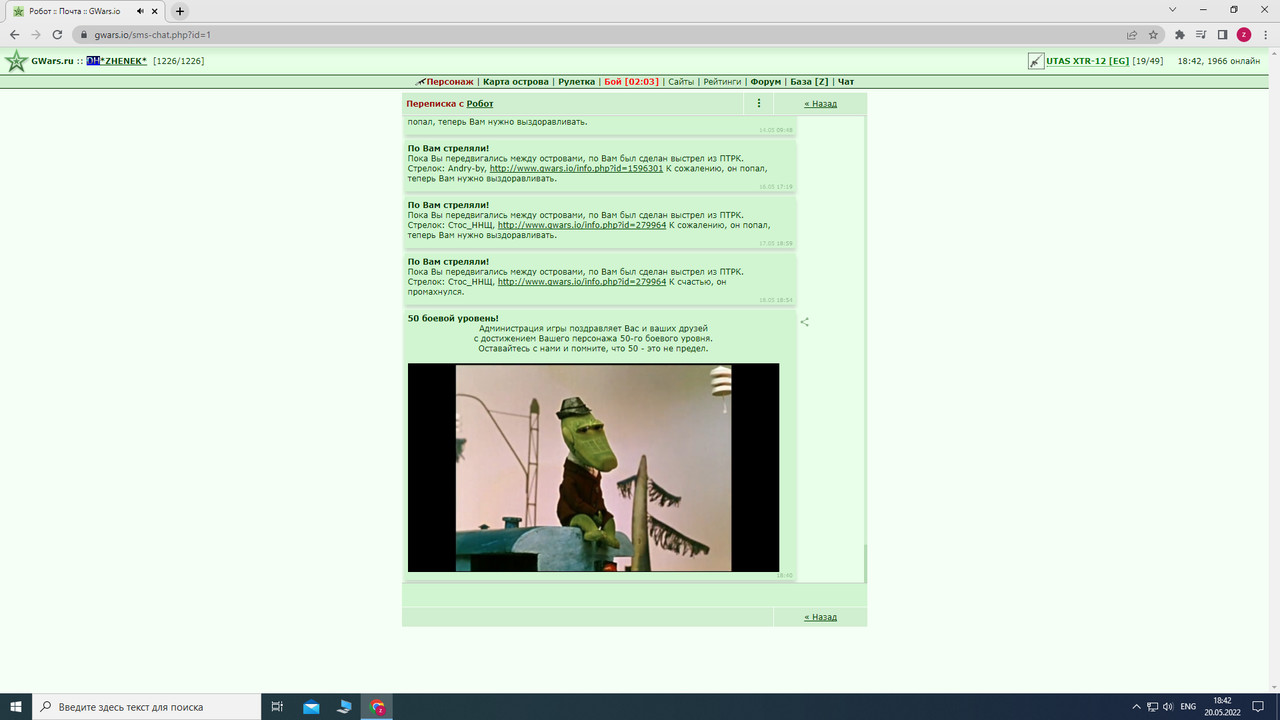Image resolution: width=1280 pixels, height=720 pixels.
Task: Open the Mail app on the taskbar
Action: [x=311, y=707]
